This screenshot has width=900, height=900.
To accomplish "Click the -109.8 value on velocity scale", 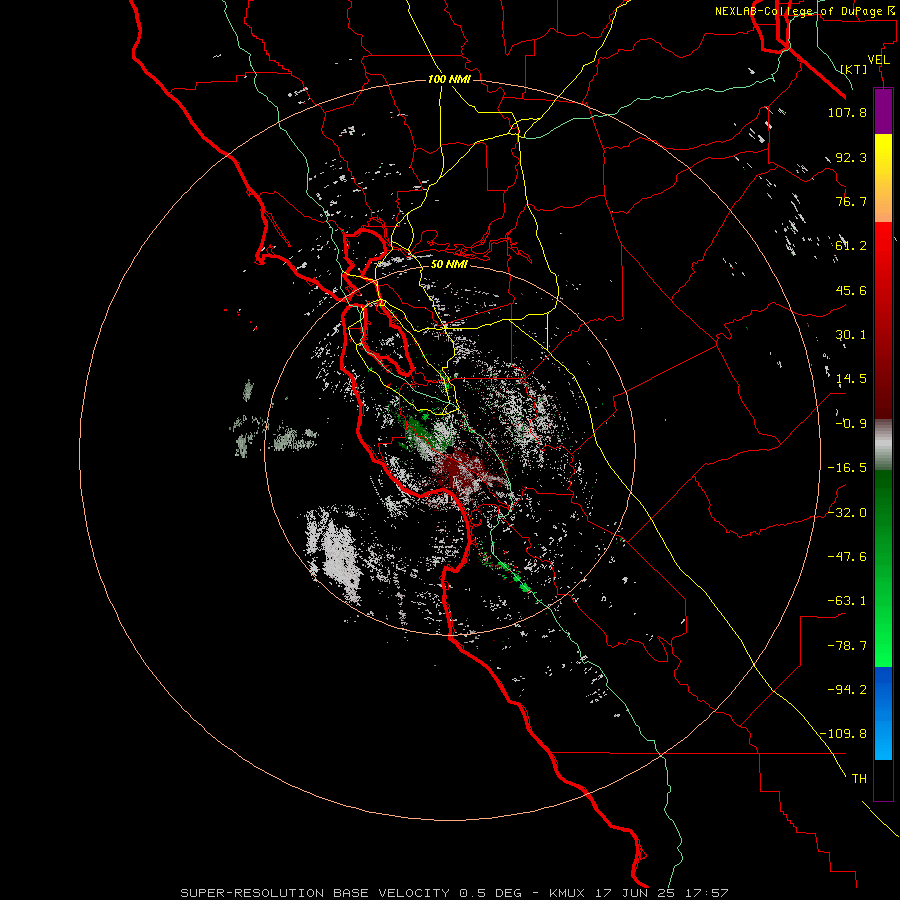I will click(x=844, y=734).
